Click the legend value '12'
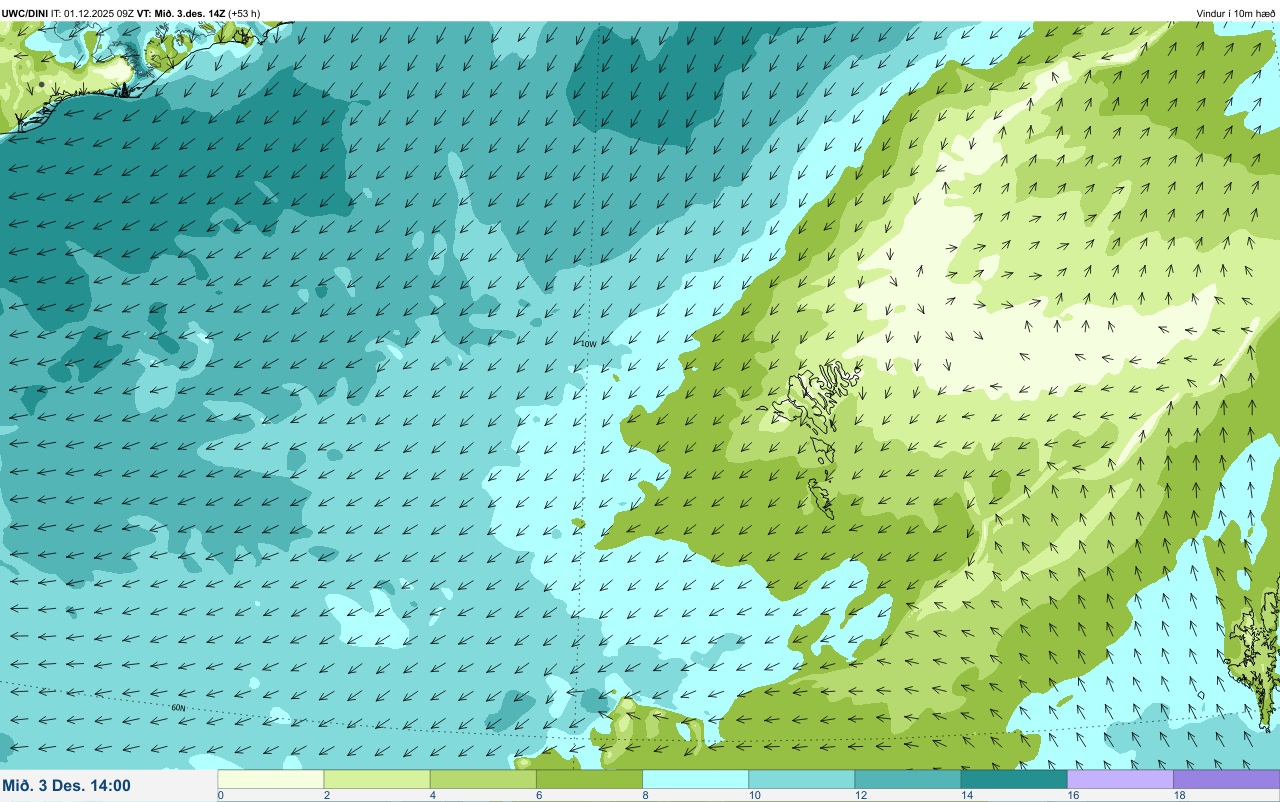1280x802 pixels. [860, 795]
